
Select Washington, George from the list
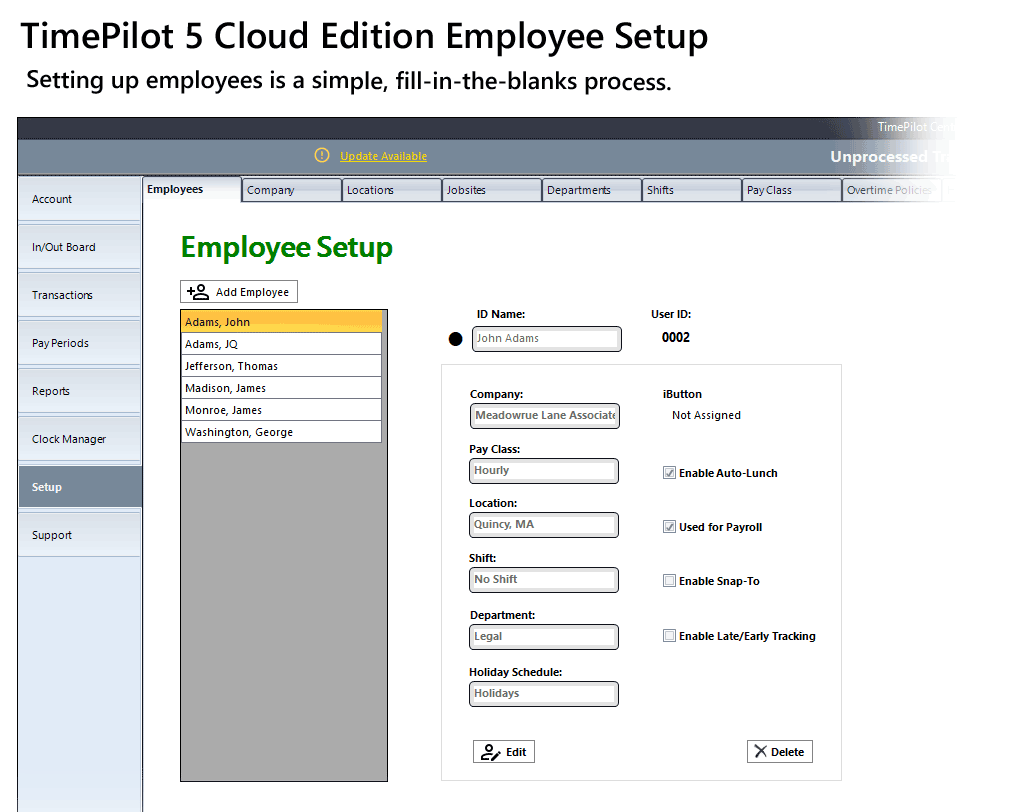pos(281,432)
